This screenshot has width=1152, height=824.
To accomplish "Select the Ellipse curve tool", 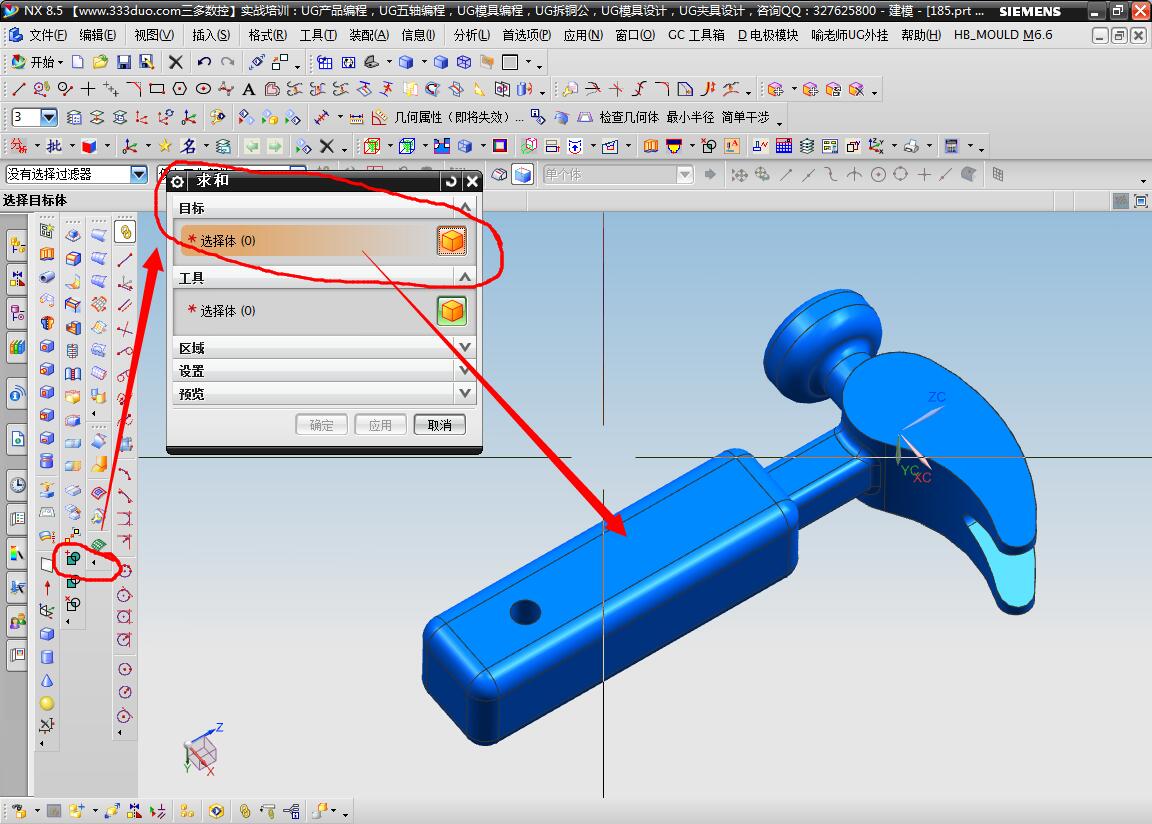I will click(203, 90).
